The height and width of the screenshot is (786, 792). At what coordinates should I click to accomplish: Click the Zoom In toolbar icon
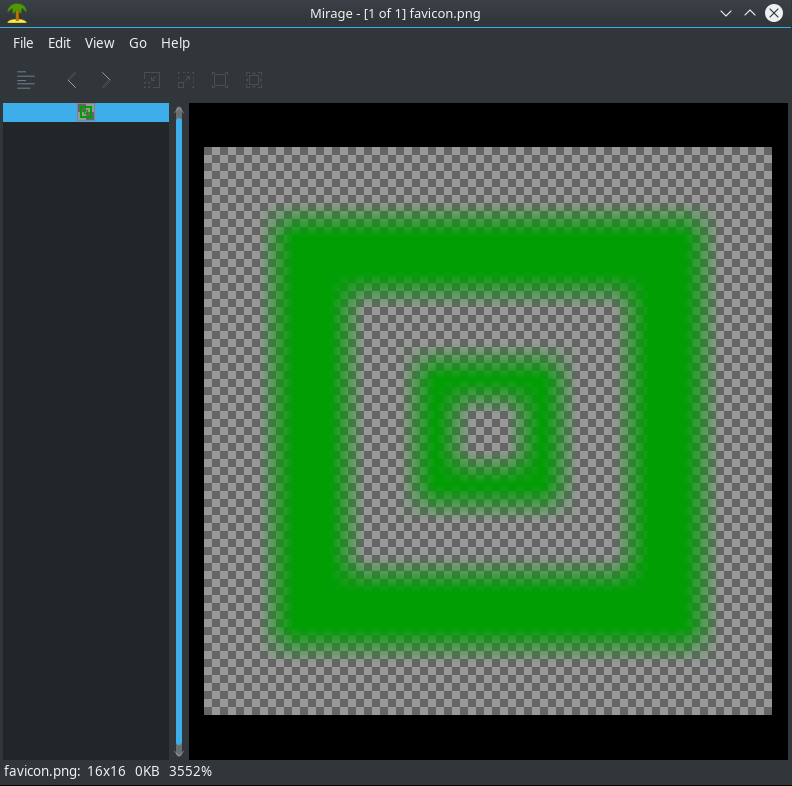click(x=186, y=80)
